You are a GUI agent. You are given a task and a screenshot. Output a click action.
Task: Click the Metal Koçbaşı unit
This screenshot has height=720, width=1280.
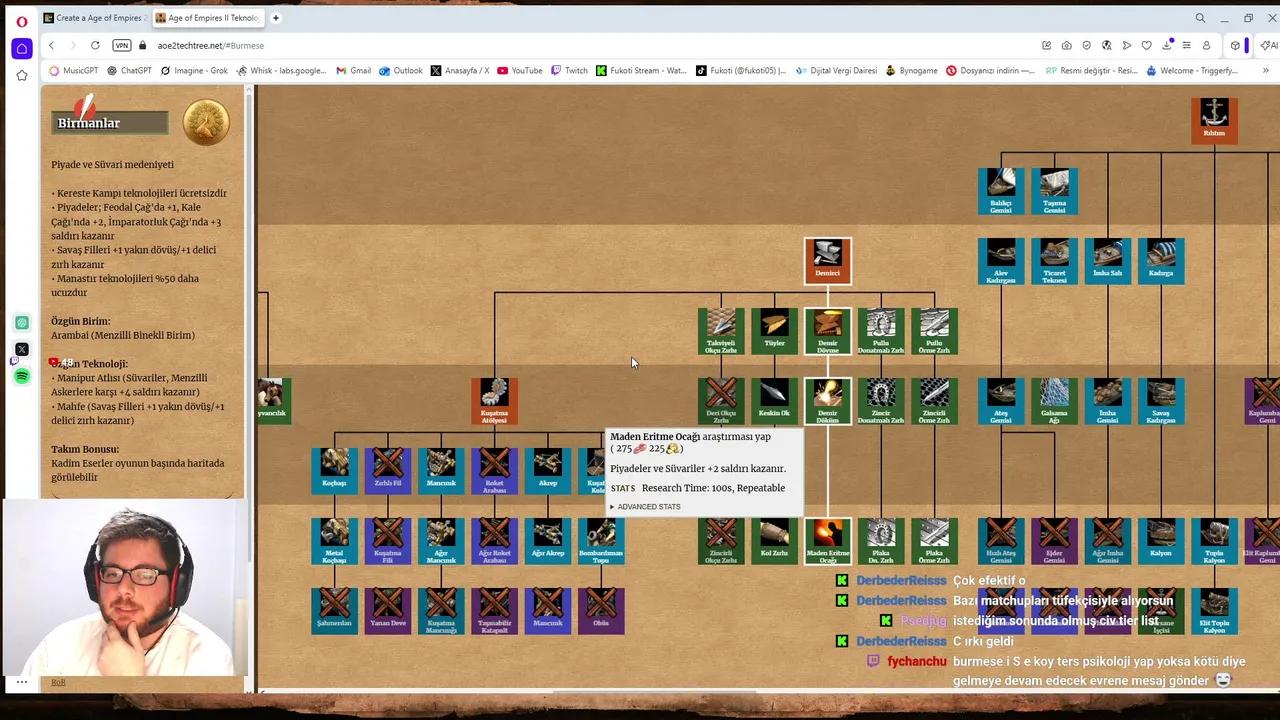pyautogui.click(x=334, y=541)
